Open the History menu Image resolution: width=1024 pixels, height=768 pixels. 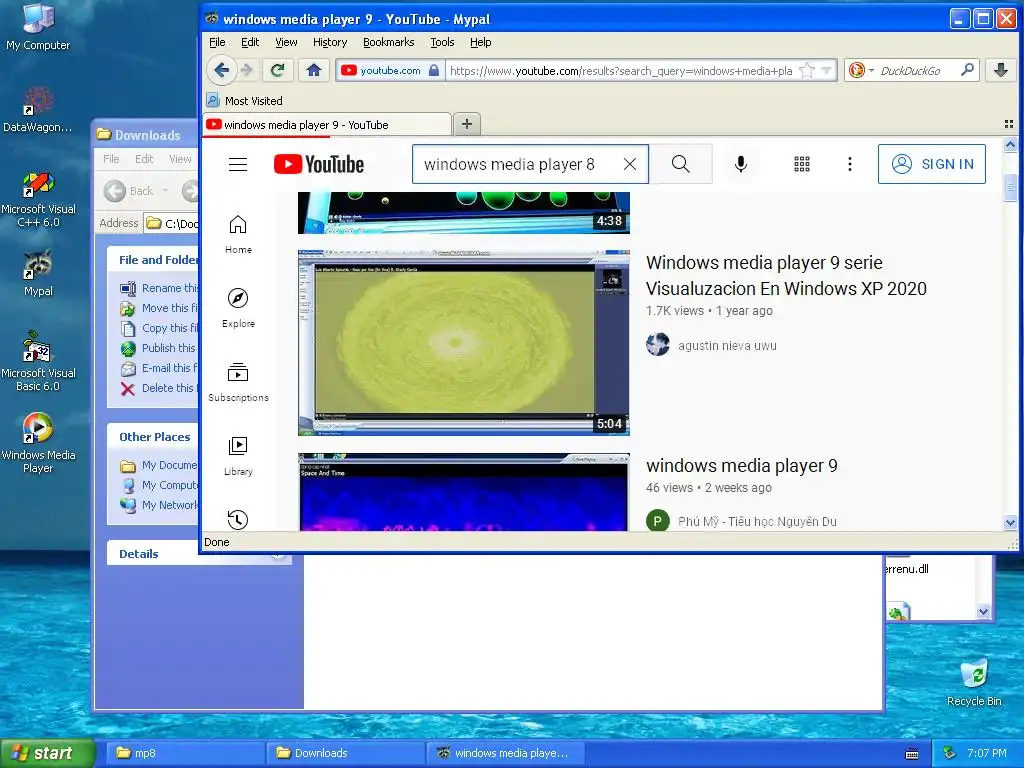point(330,42)
